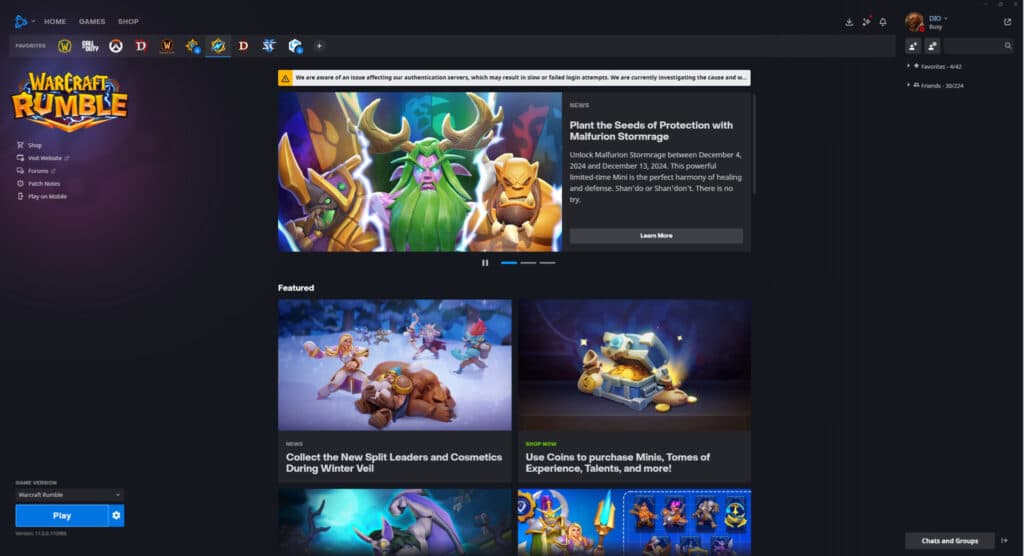Image resolution: width=1024 pixels, height=556 pixels.
Task: Click the magnifier in friends search
Action: (x=1008, y=46)
